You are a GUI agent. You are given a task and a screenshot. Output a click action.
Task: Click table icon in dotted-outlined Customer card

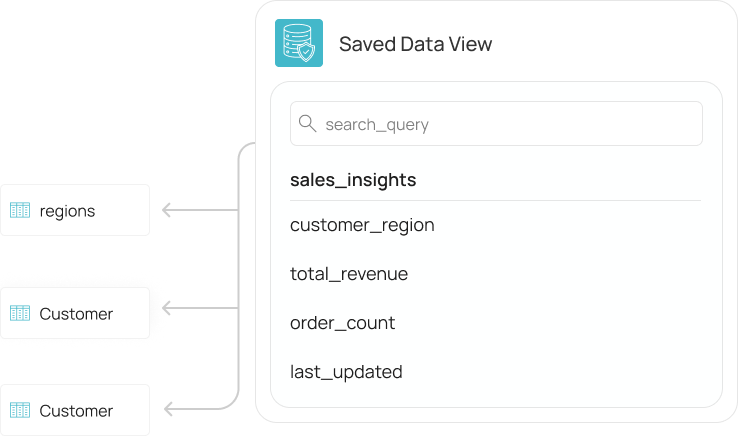[x=20, y=313]
